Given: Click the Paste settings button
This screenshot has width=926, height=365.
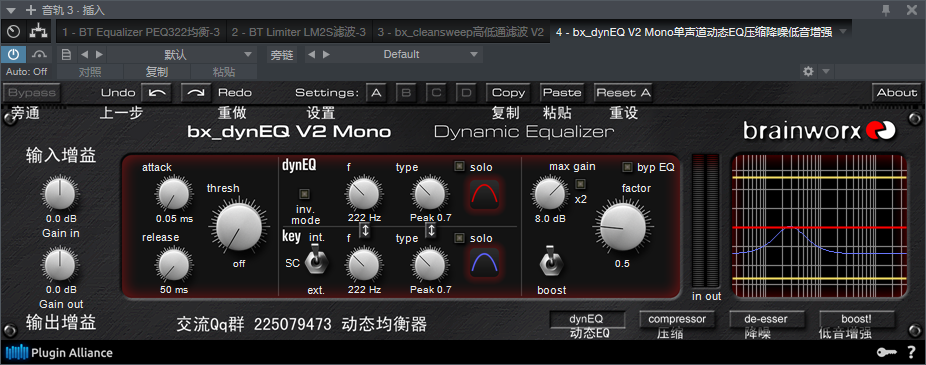Looking at the screenshot, I should [562, 93].
